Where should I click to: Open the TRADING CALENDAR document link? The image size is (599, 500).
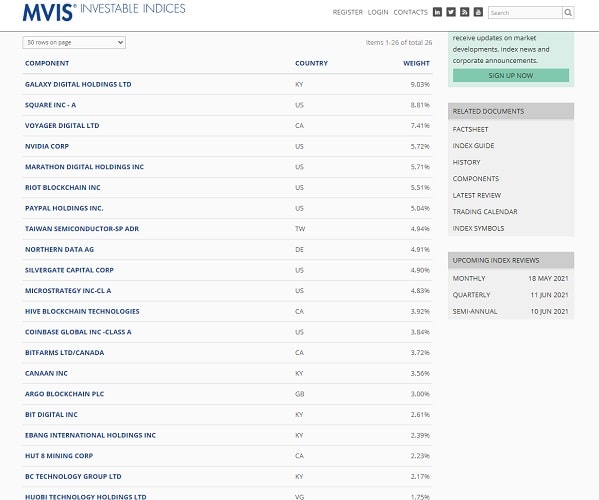485,212
